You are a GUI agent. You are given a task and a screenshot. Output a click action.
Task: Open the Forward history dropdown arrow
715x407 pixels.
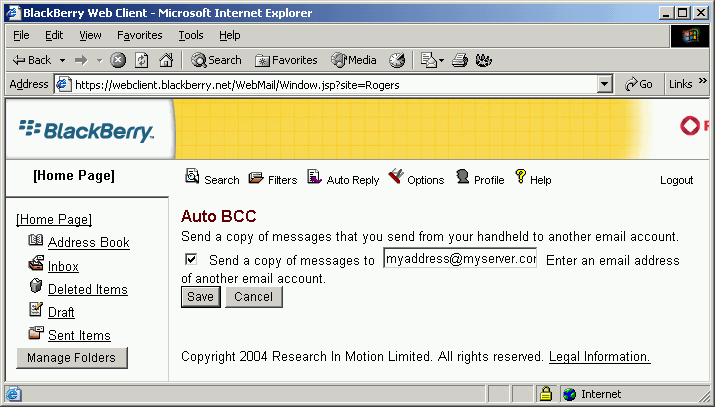[99, 60]
